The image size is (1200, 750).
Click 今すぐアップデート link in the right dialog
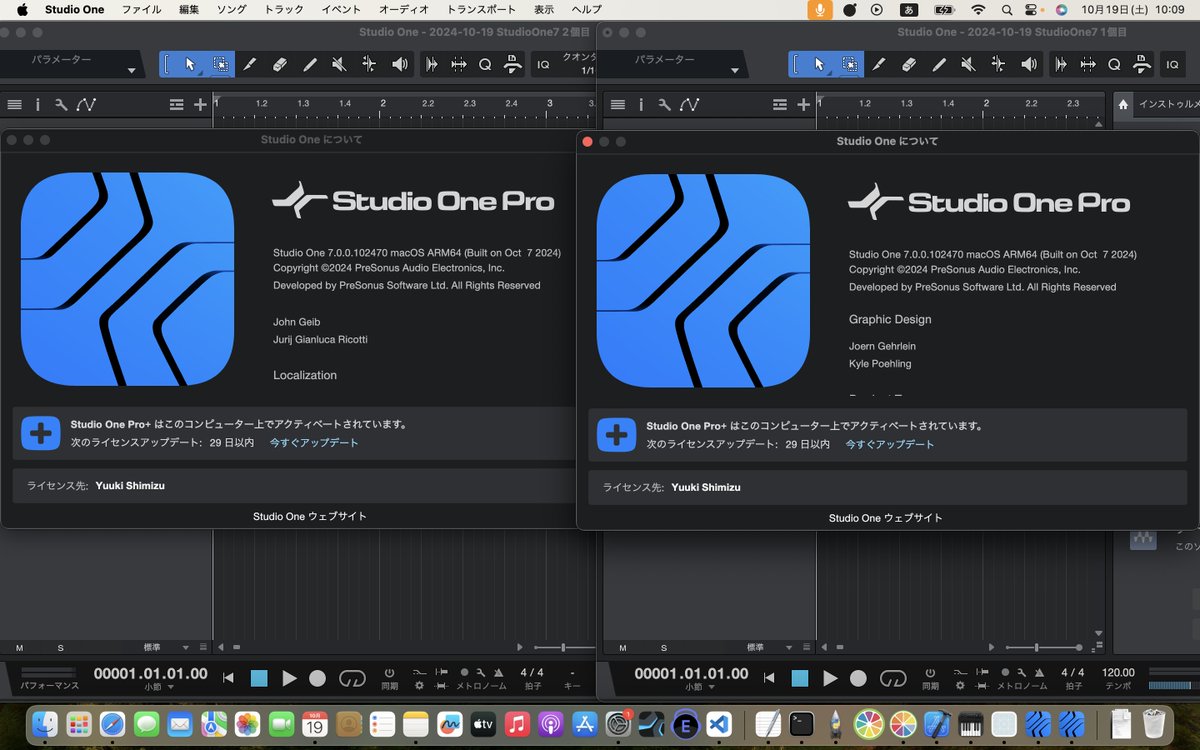click(890, 444)
